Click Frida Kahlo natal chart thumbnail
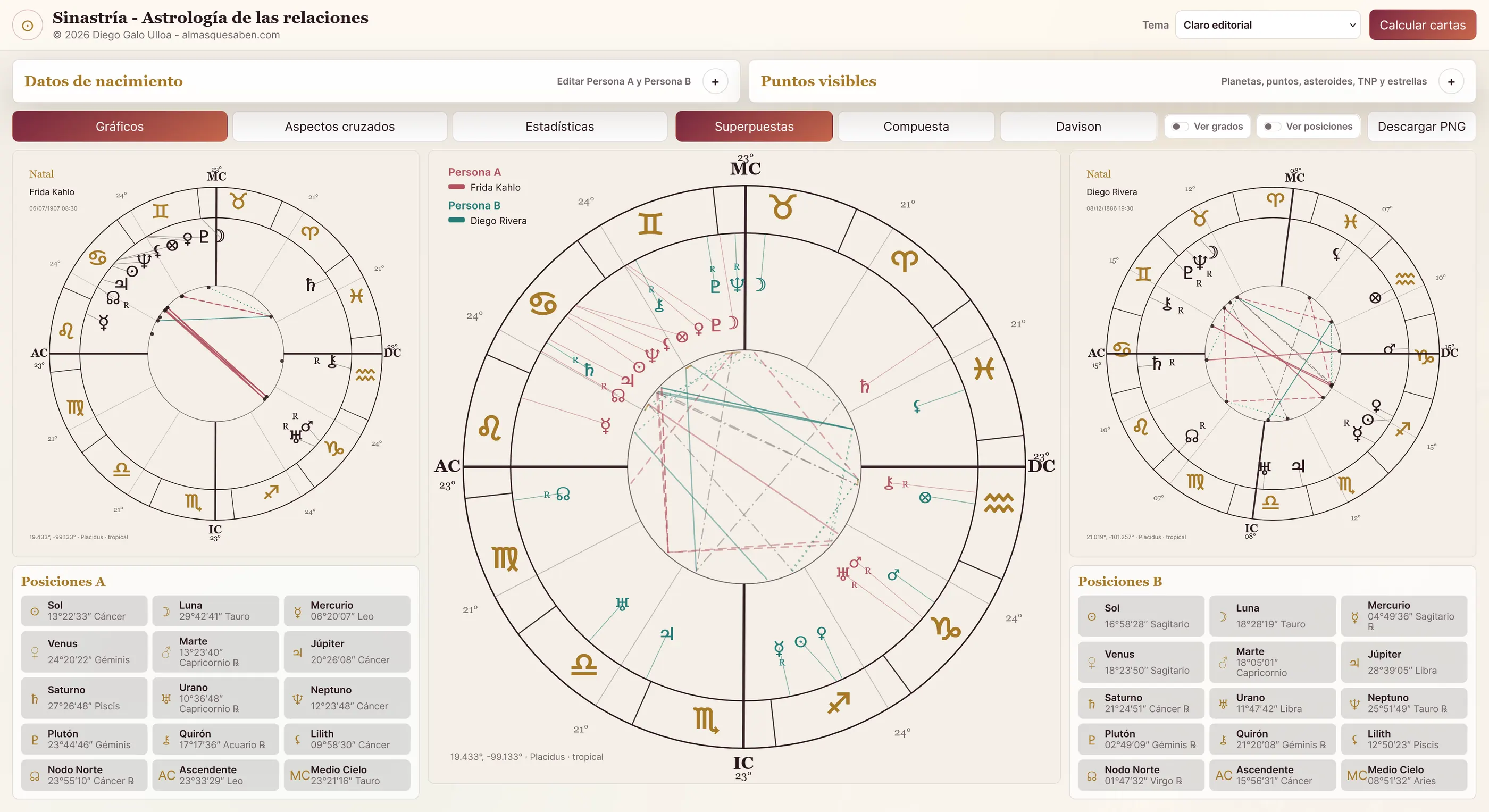This screenshot has width=1489, height=812. click(215, 354)
